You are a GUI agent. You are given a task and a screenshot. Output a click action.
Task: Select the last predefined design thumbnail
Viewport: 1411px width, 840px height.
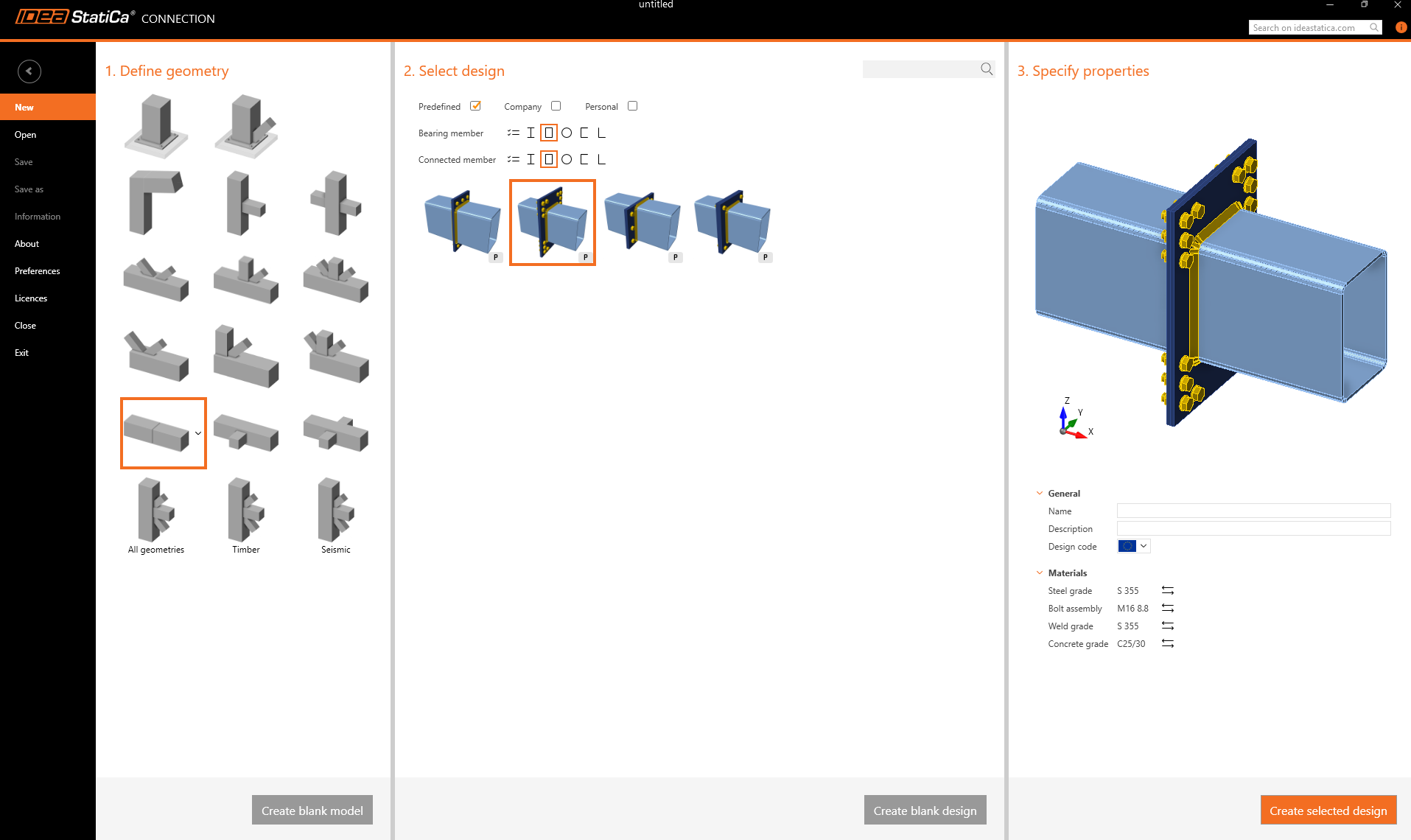(x=732, y=223)
